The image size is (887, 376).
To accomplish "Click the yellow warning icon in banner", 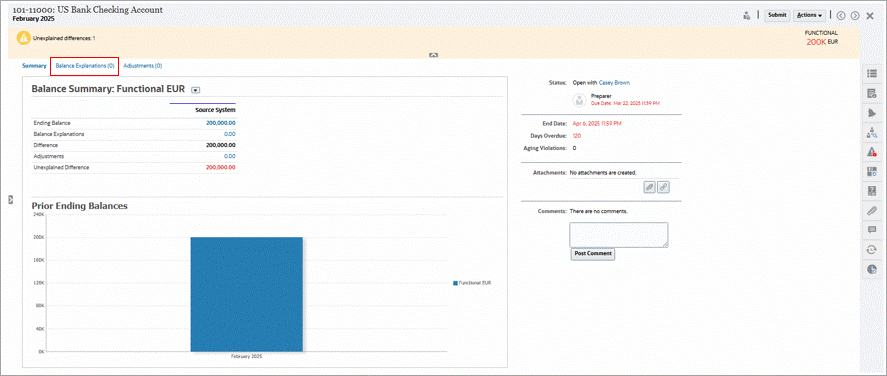I will click(24, 38).
